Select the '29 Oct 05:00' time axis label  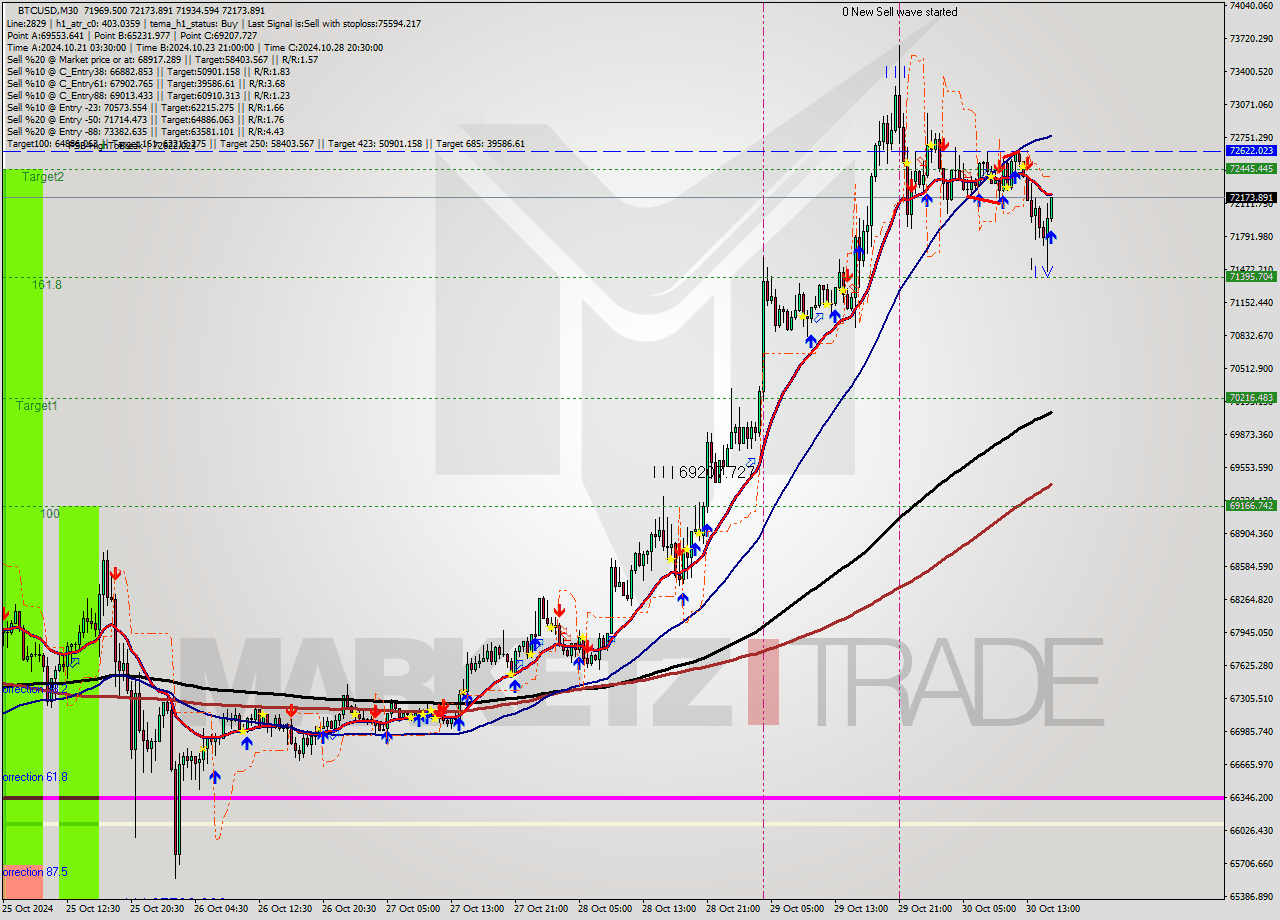(x=797, y=909)
